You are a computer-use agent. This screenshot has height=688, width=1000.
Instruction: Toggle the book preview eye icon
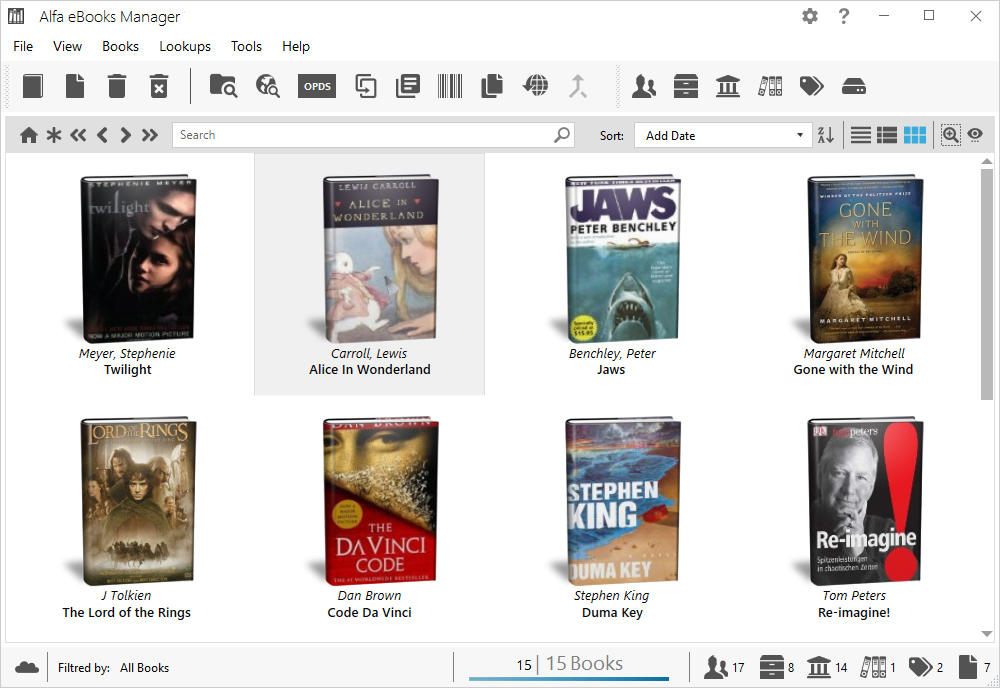[x=977, y=134]
